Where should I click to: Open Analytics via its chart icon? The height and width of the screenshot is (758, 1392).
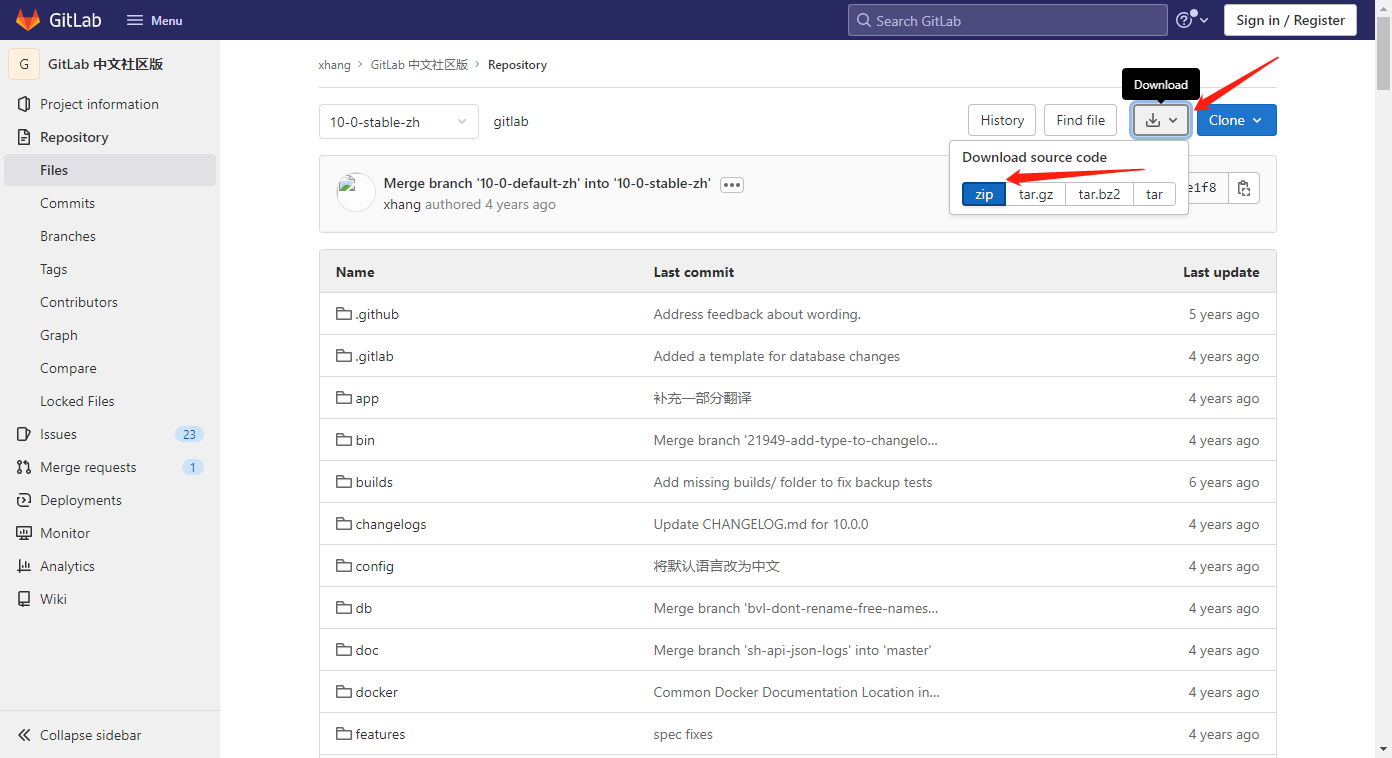click(x=23, y=565)
